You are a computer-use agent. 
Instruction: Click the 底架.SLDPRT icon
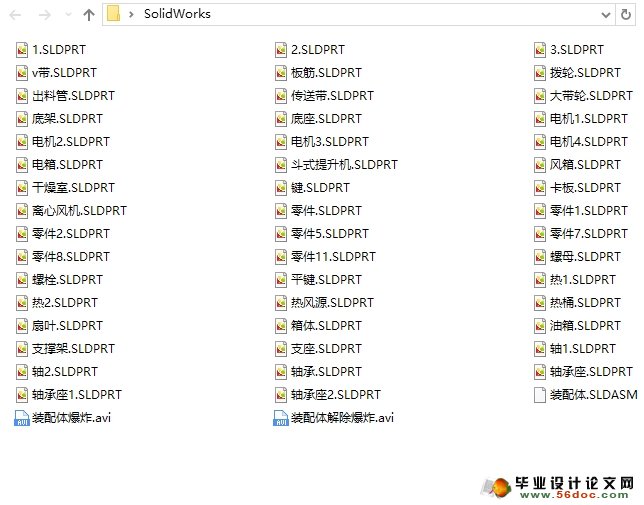[22, 119]
